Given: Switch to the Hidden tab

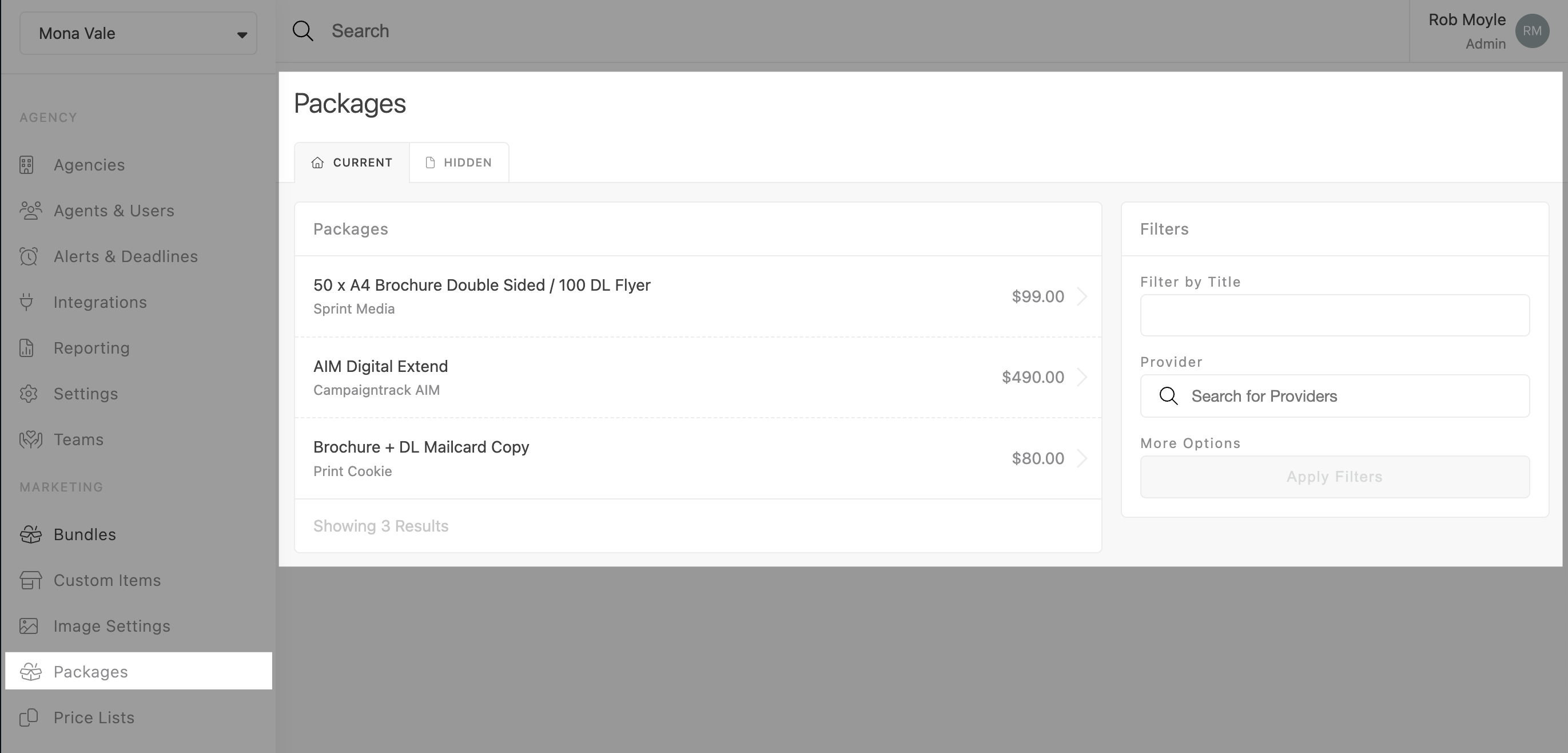Looking at the screenshot, I should (x=459, y=163).
